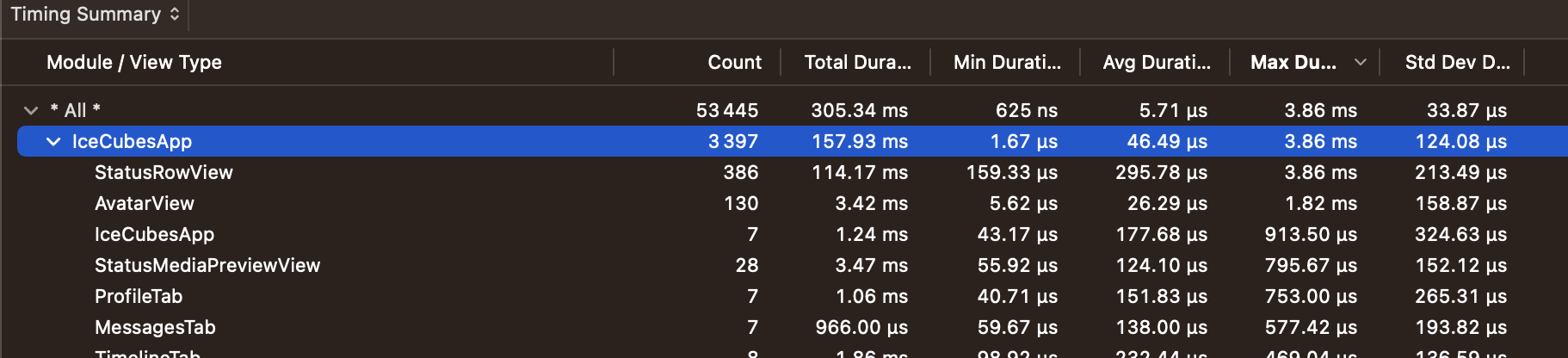Screen dimensions: 1568x358
Task: Click the 795.67 µs max duration
Action: click(1311, 265)
